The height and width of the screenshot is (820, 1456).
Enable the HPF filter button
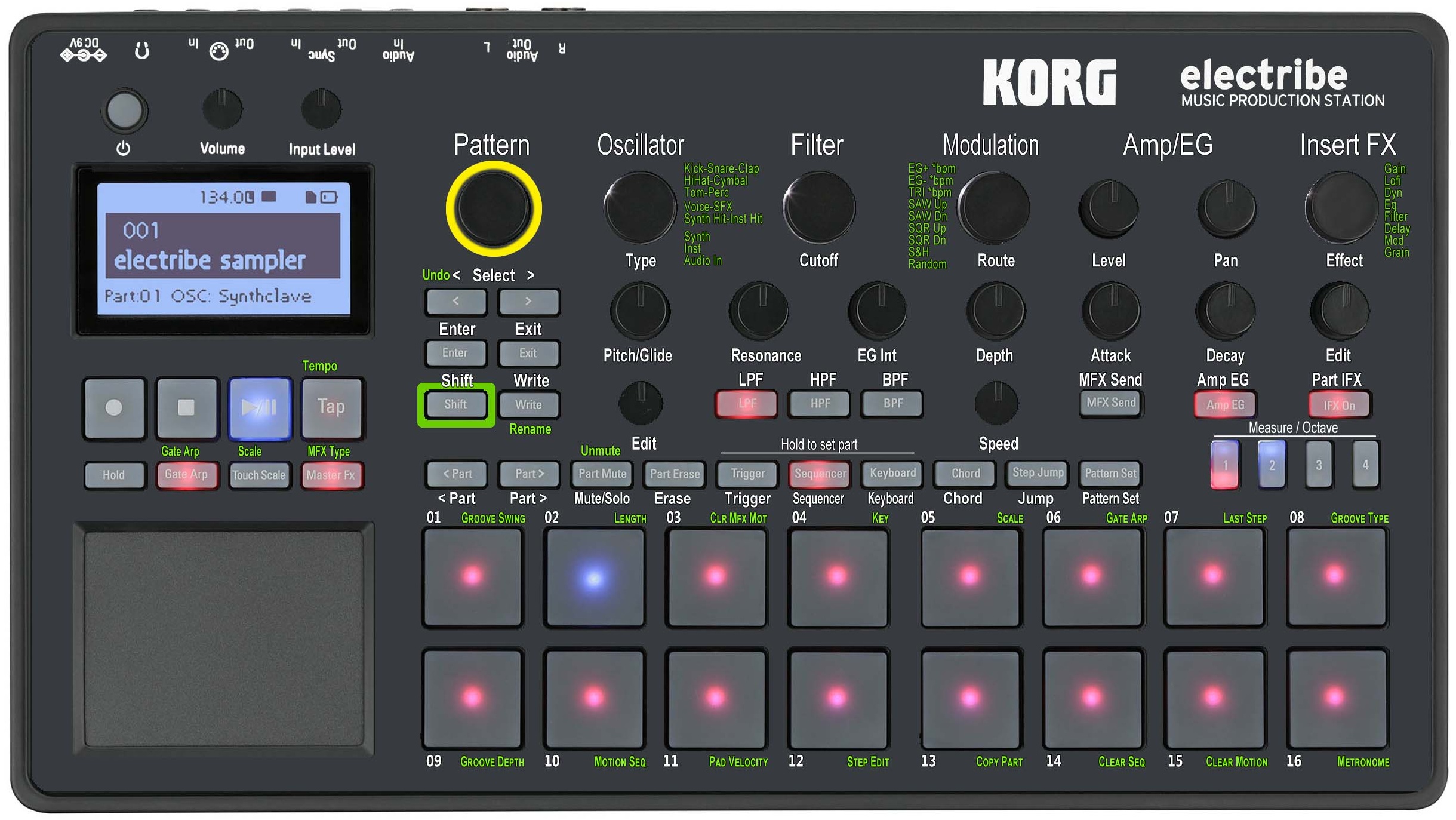[x=820, y=404]
